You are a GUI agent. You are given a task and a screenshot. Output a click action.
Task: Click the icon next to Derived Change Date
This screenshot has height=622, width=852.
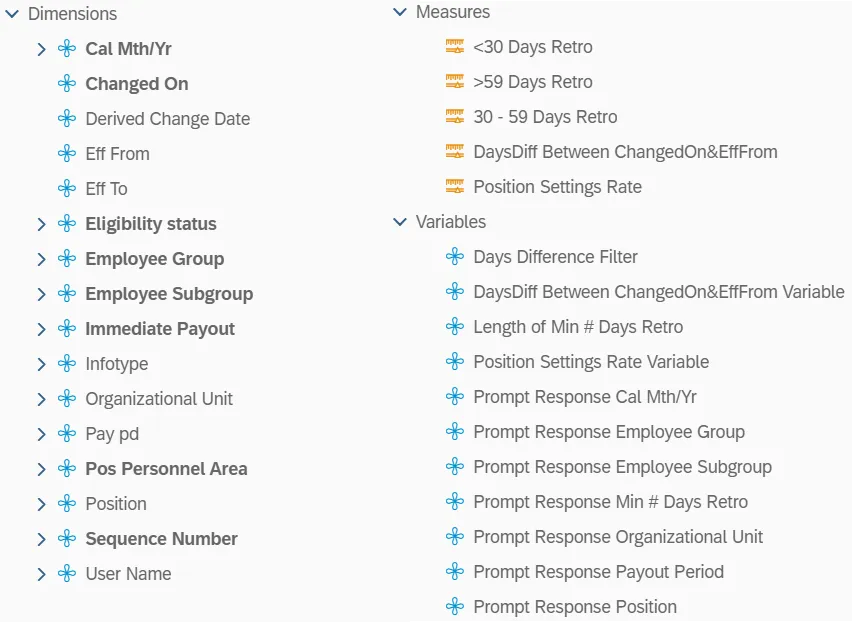click(x=67, y=119)
